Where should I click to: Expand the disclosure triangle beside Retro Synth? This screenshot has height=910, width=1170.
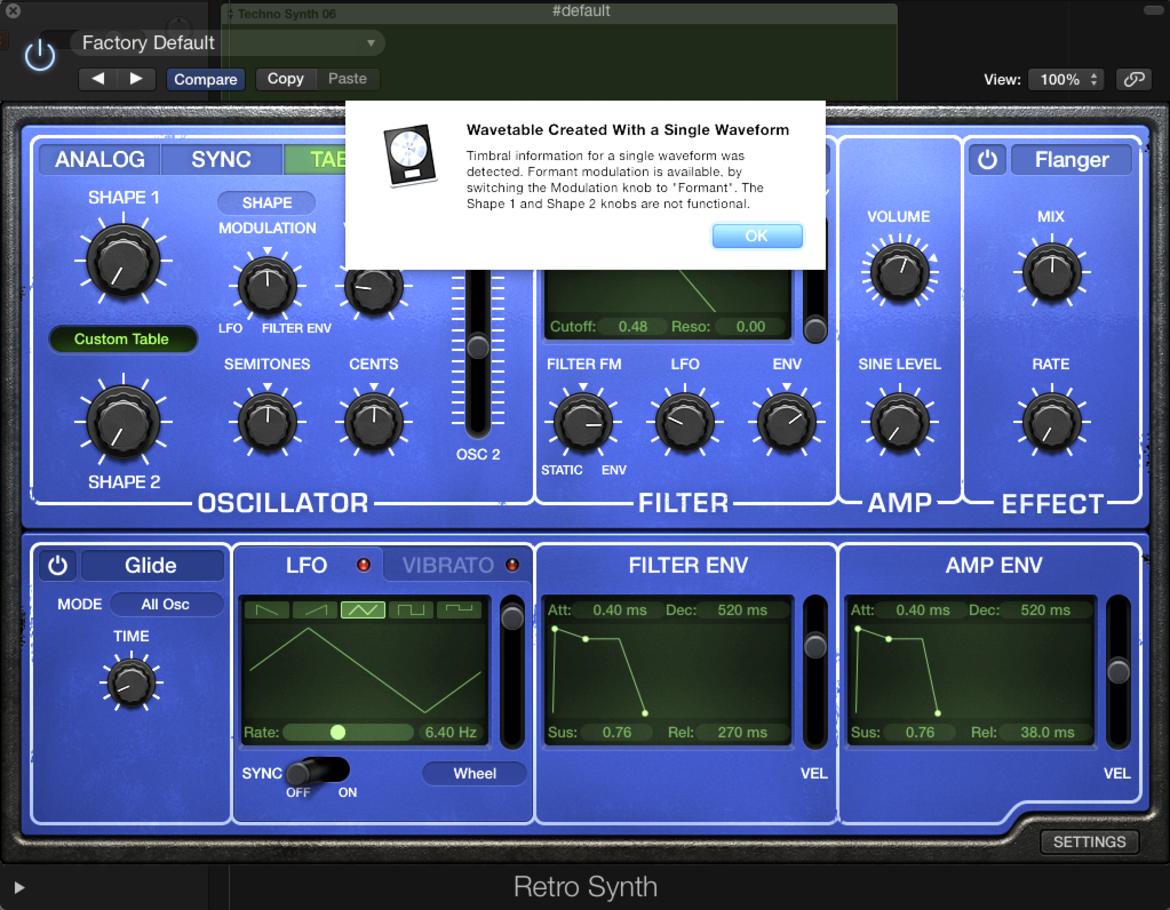click(19, 888)
